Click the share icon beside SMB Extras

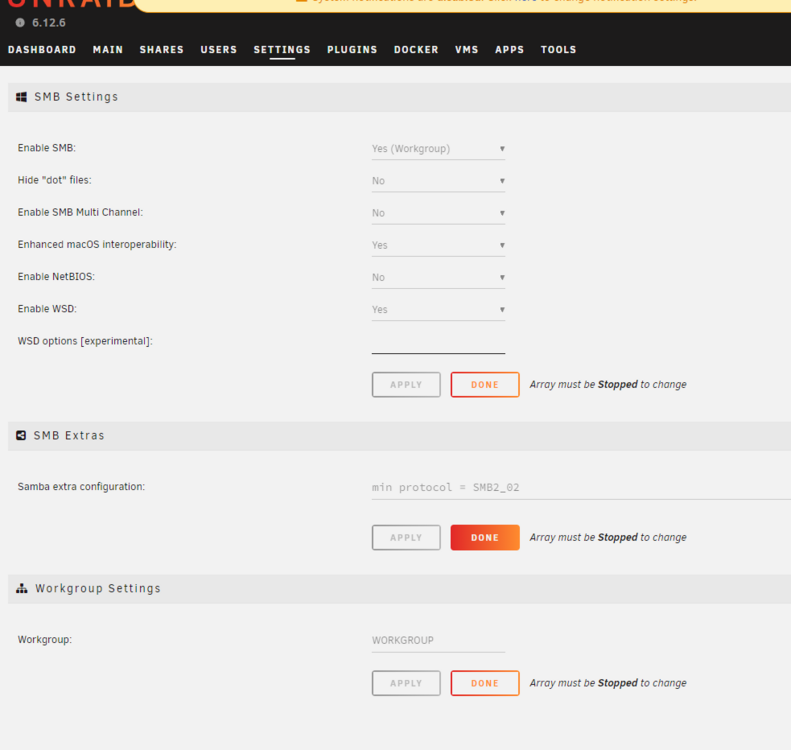(x=21, y=435)
